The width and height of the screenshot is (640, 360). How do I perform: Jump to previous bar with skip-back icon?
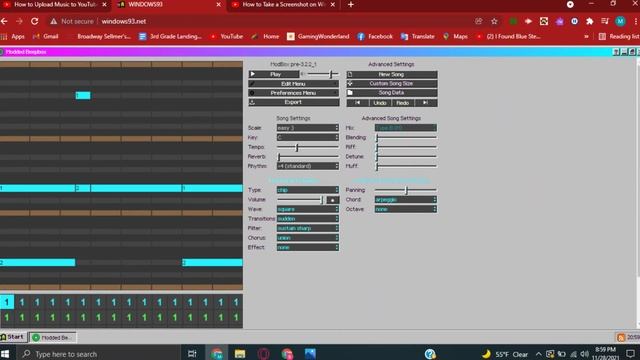[x=358, y=103]
